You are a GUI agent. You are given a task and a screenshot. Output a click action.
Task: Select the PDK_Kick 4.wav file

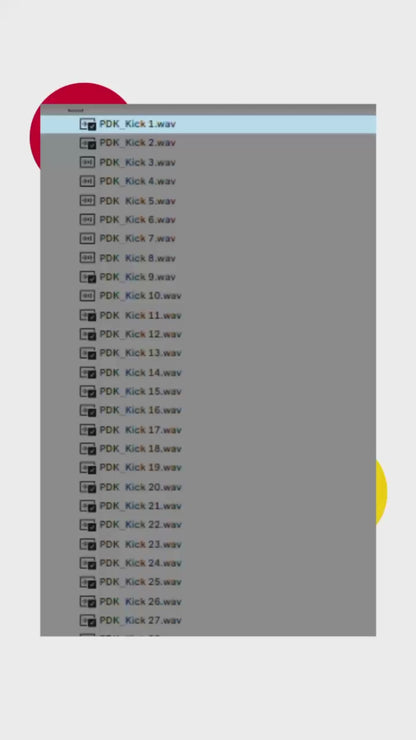click(208, 181)
